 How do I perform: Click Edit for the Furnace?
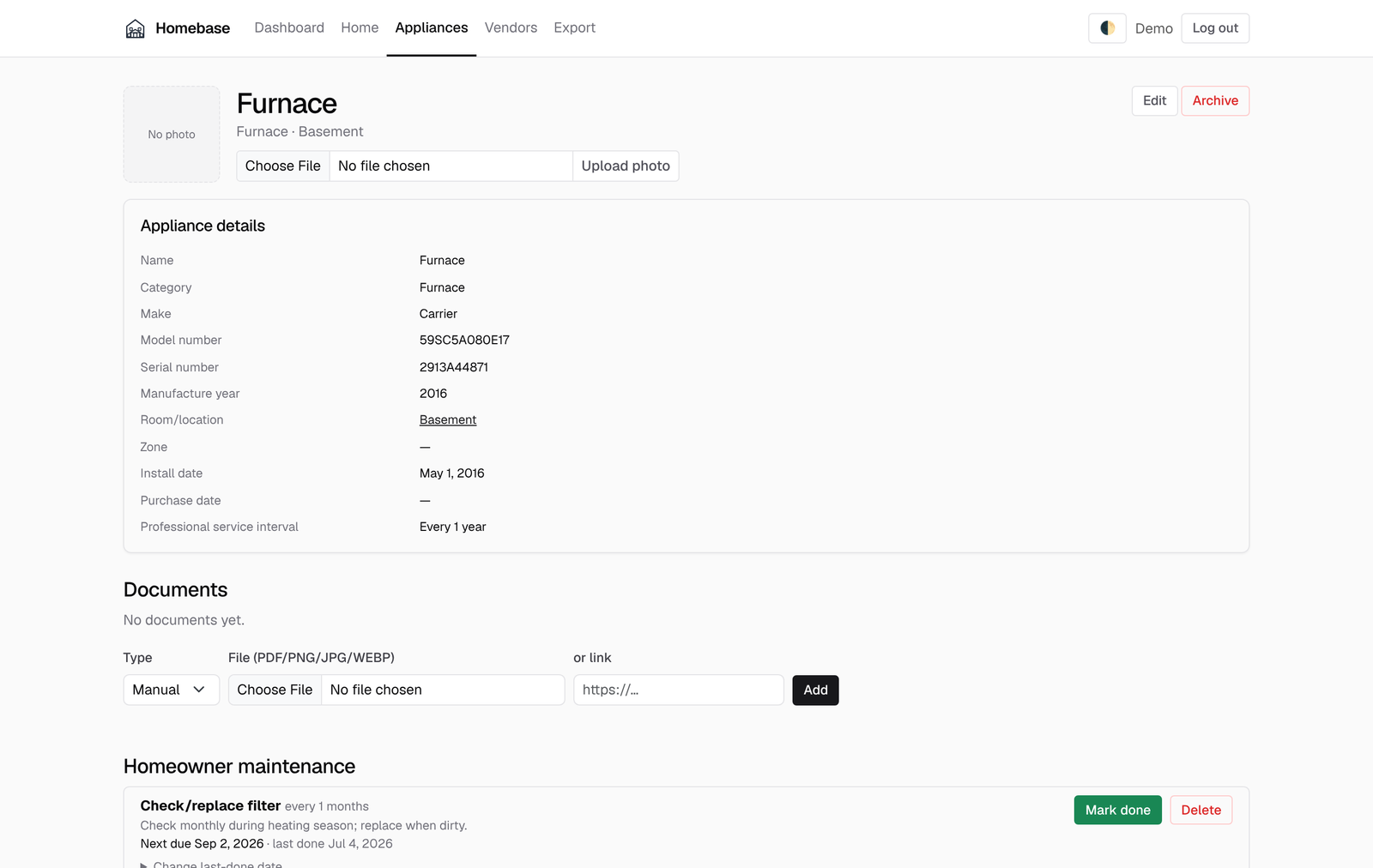1154,101
